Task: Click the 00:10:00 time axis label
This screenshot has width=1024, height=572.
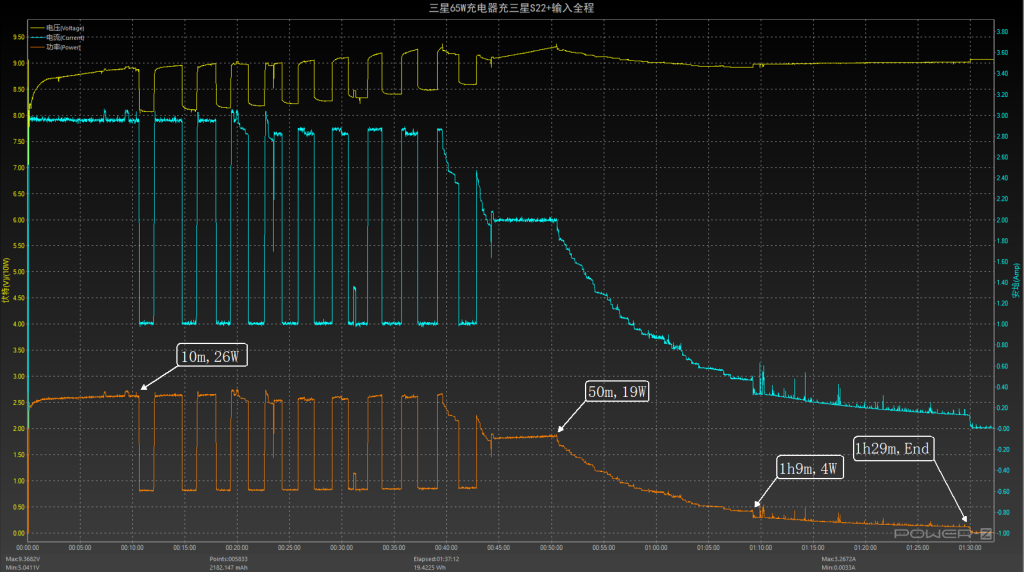Action: tap(132, 548)
